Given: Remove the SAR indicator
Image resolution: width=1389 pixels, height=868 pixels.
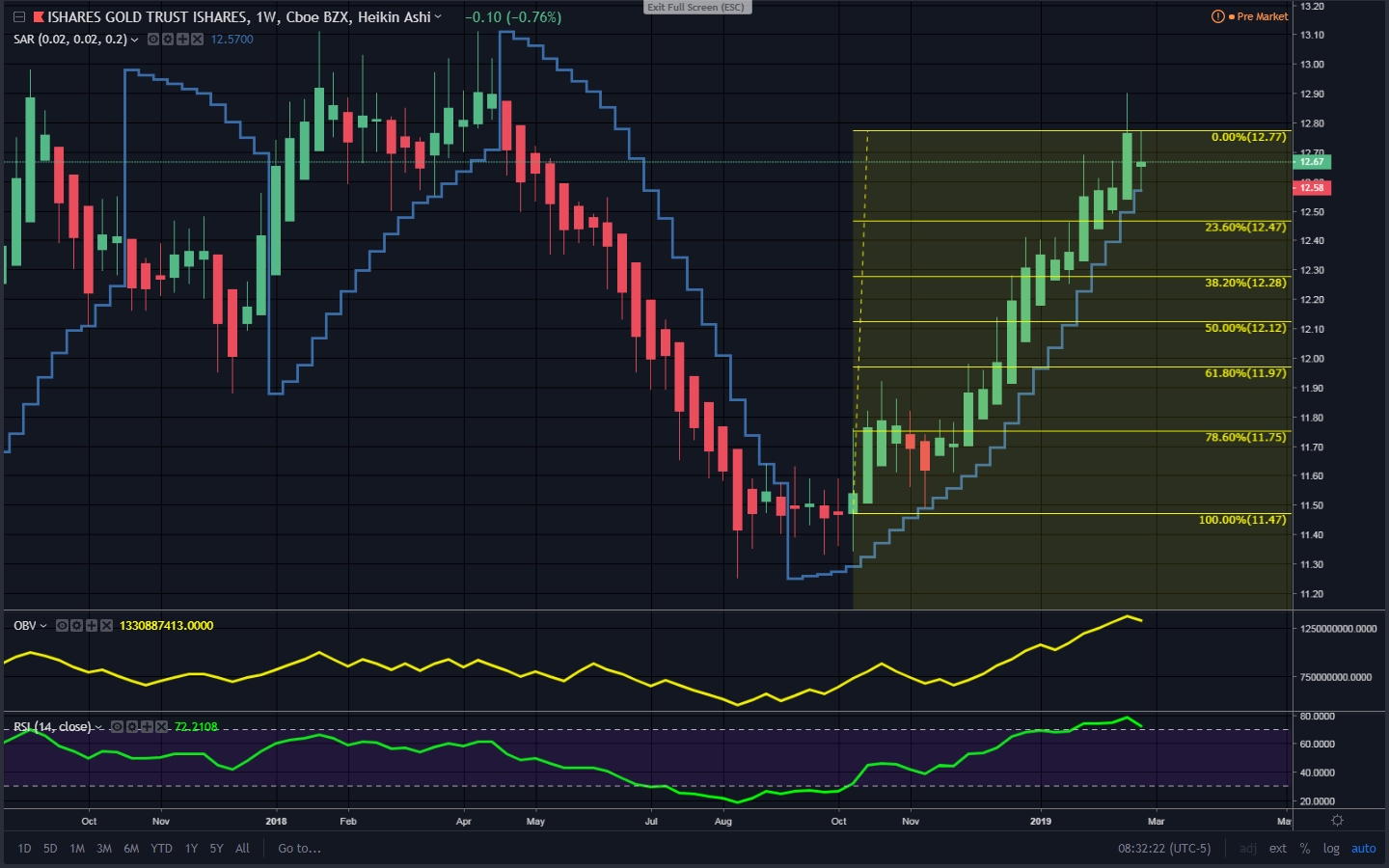Looking at the screenshot, I should click(197, 40).
